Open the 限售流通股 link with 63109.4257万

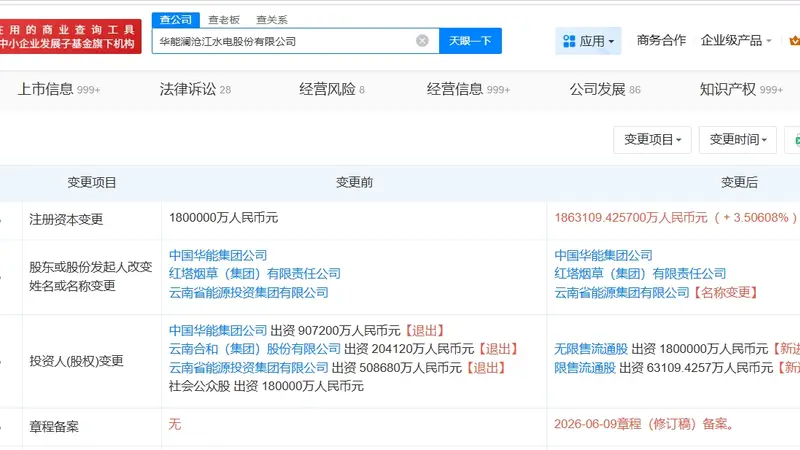point(585,368)
